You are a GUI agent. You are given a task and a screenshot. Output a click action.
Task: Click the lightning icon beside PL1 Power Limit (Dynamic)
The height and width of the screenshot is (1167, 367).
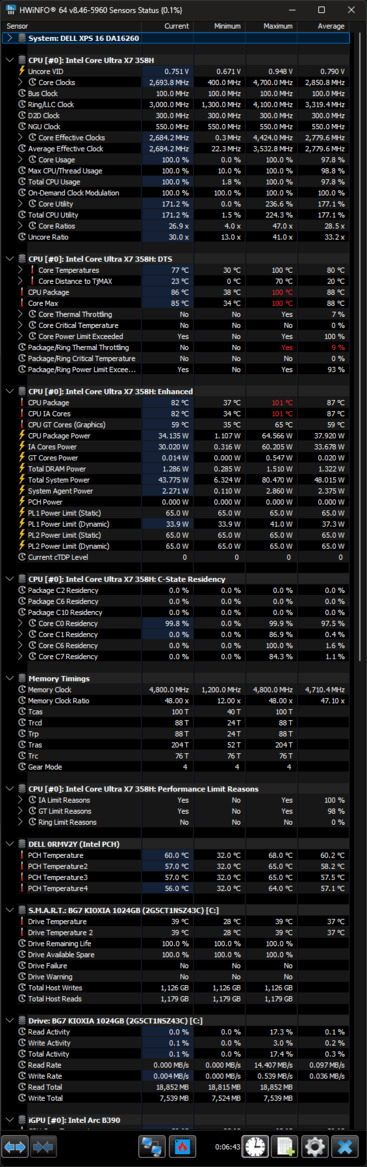22,523
